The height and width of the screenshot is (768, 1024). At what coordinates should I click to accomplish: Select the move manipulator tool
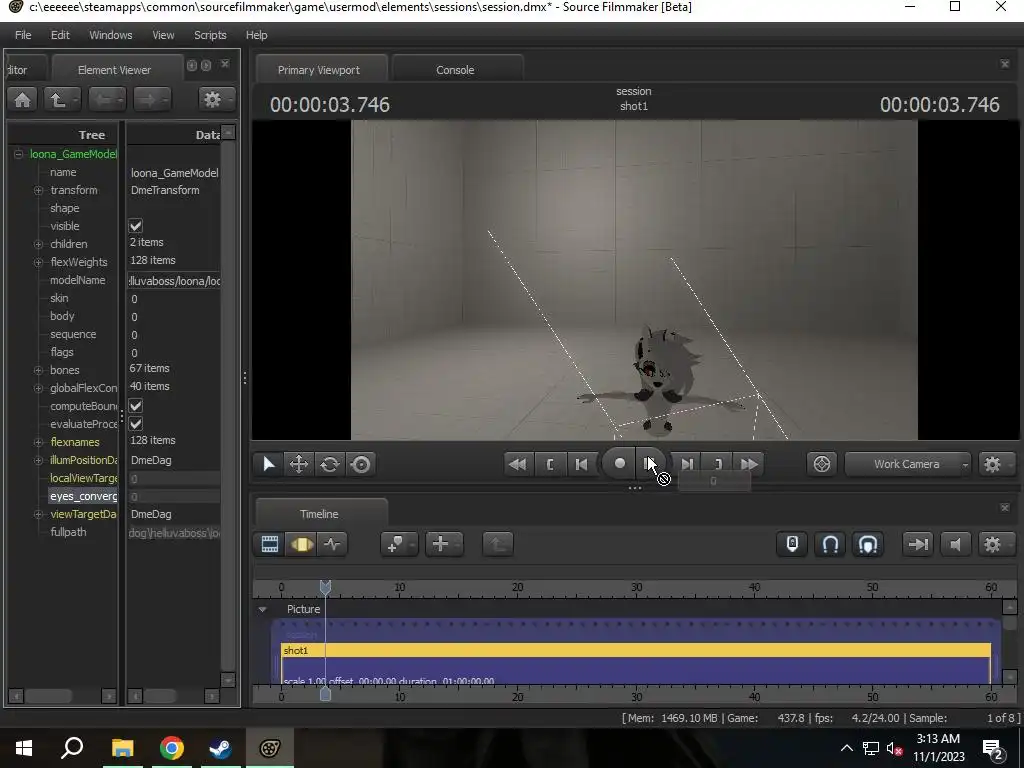click(298, 464)
